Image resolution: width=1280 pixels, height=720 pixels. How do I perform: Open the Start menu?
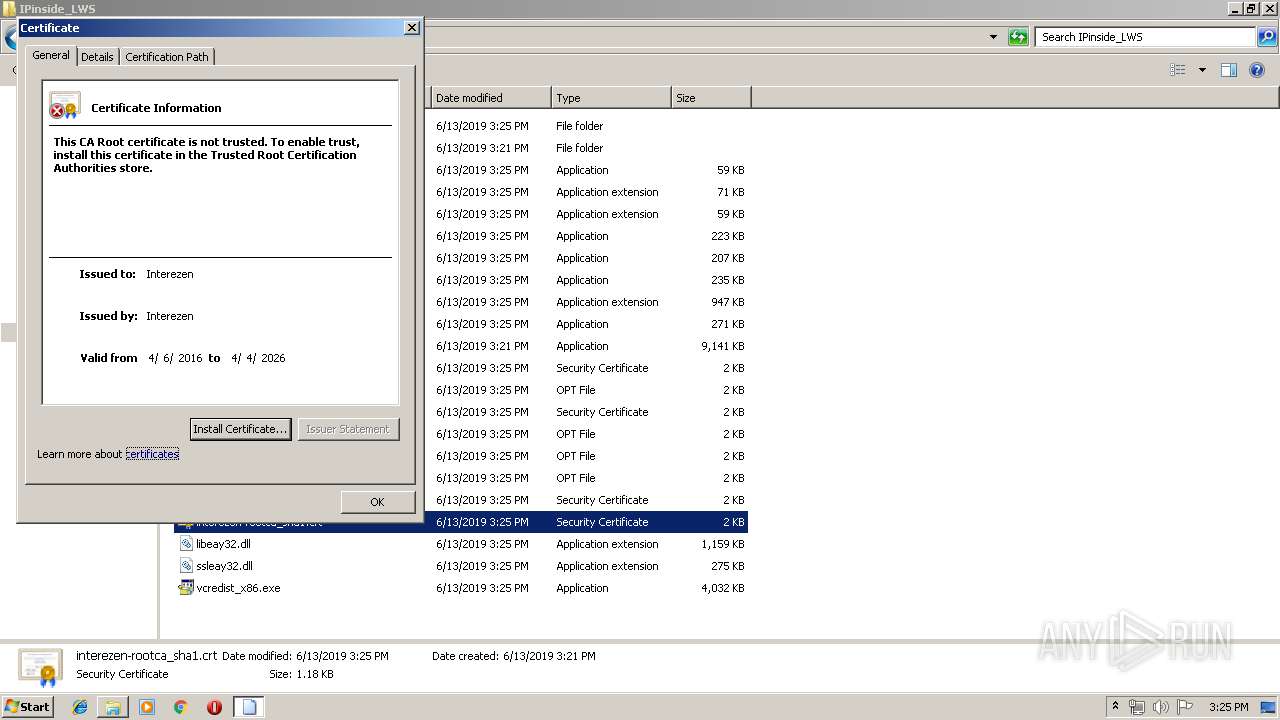pos(28,707)
